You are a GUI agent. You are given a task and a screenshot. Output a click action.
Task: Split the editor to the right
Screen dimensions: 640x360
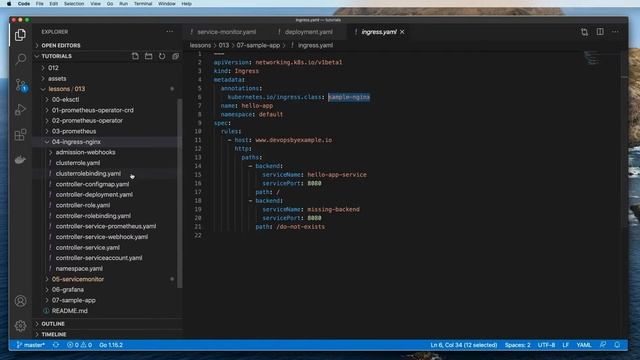coord(600,32)
